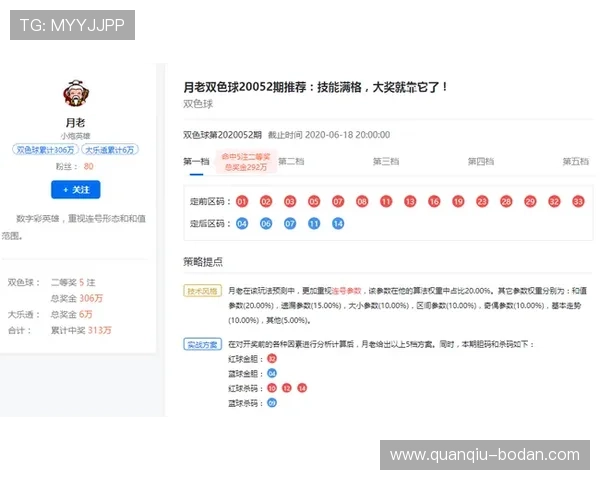Click 红球杀码 red ball 10
The height and width of the screenshot is (480, 600).
(x=272, y=388)
